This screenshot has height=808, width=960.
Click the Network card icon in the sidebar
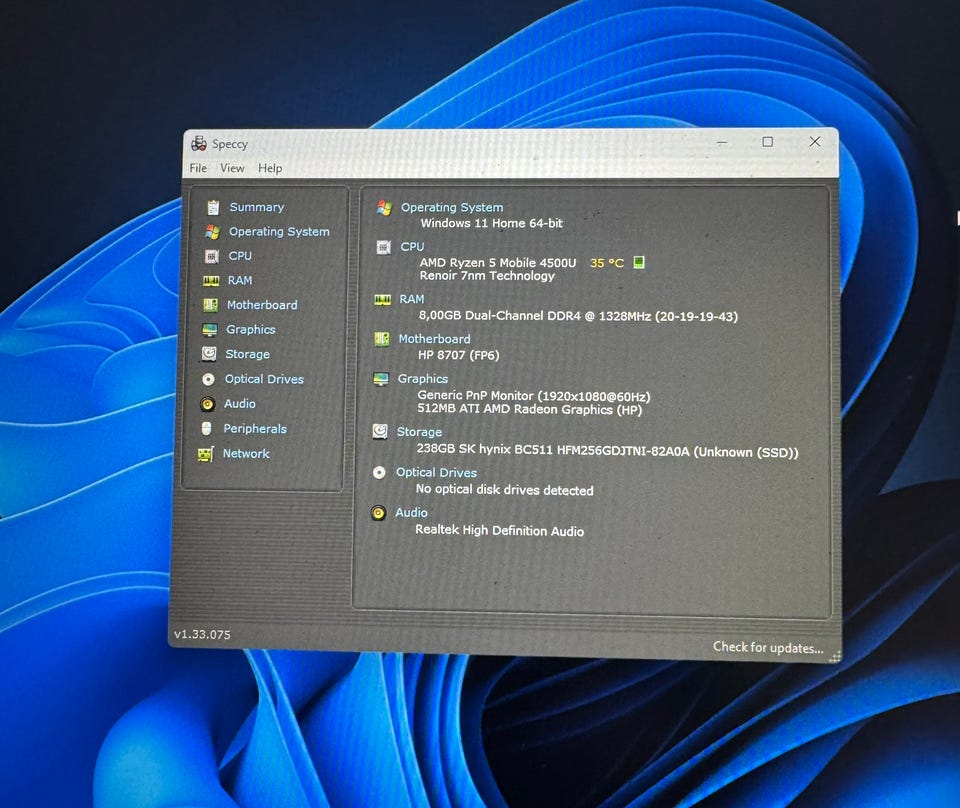pos(205,454)
